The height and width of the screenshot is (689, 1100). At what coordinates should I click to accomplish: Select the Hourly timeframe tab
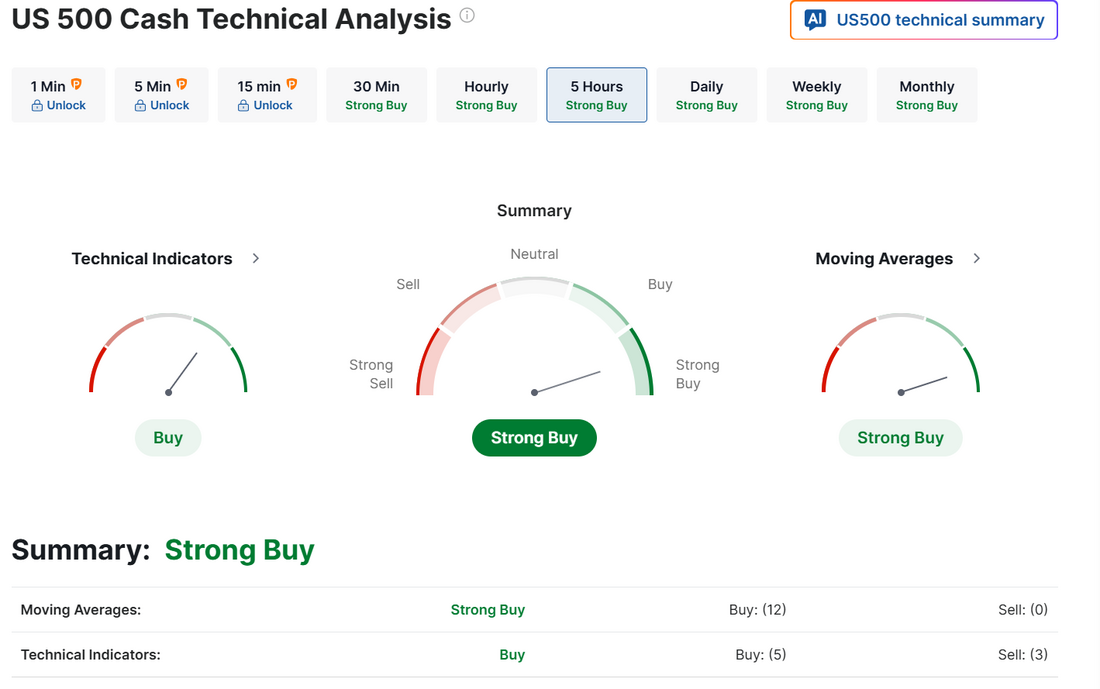click(x=486, y=95)
